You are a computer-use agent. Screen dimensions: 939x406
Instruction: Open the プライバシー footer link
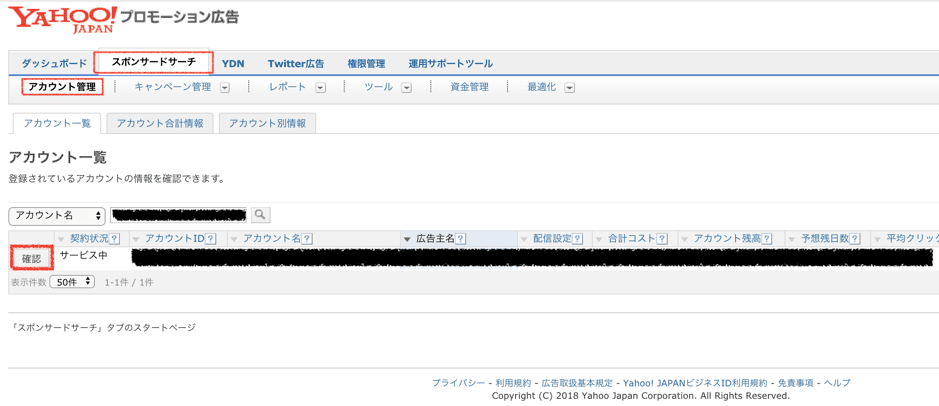458,383
